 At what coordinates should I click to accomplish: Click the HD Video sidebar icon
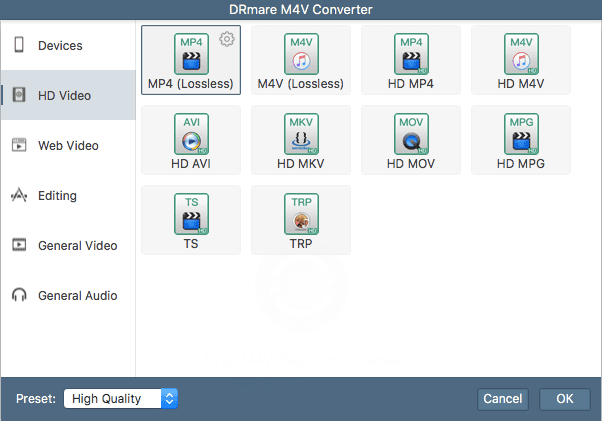click(x=19, y=95)
